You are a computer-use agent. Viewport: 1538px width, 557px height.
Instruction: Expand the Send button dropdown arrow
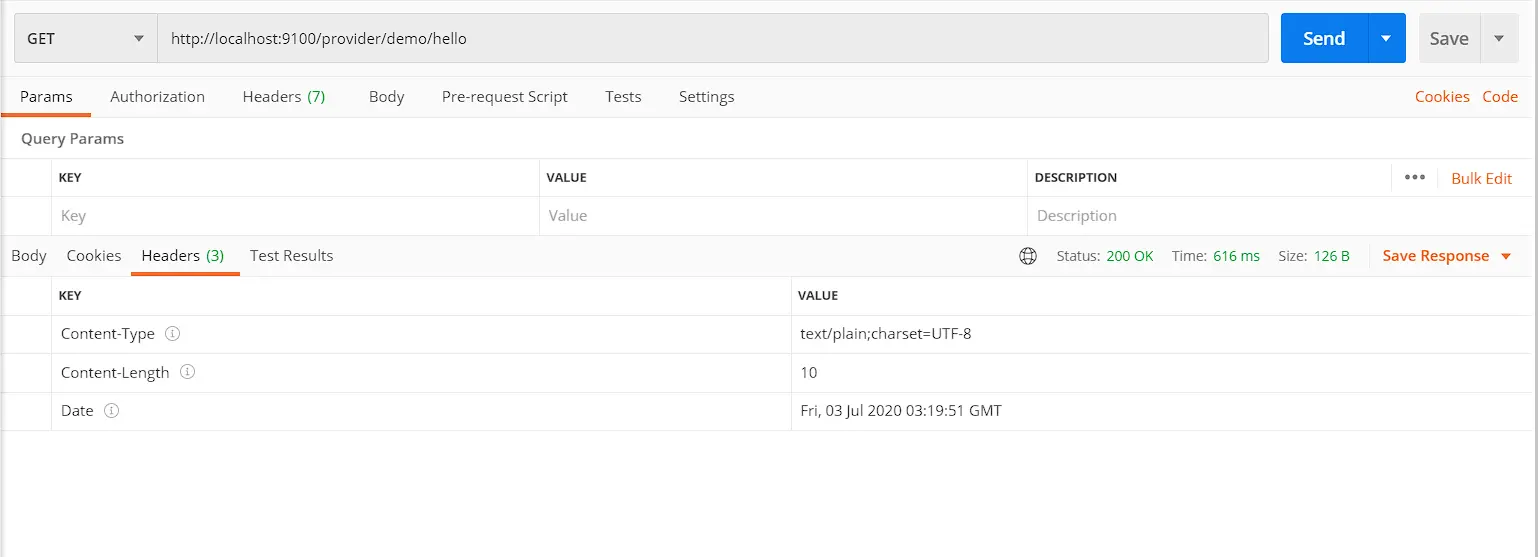(x=1386, y=39)
